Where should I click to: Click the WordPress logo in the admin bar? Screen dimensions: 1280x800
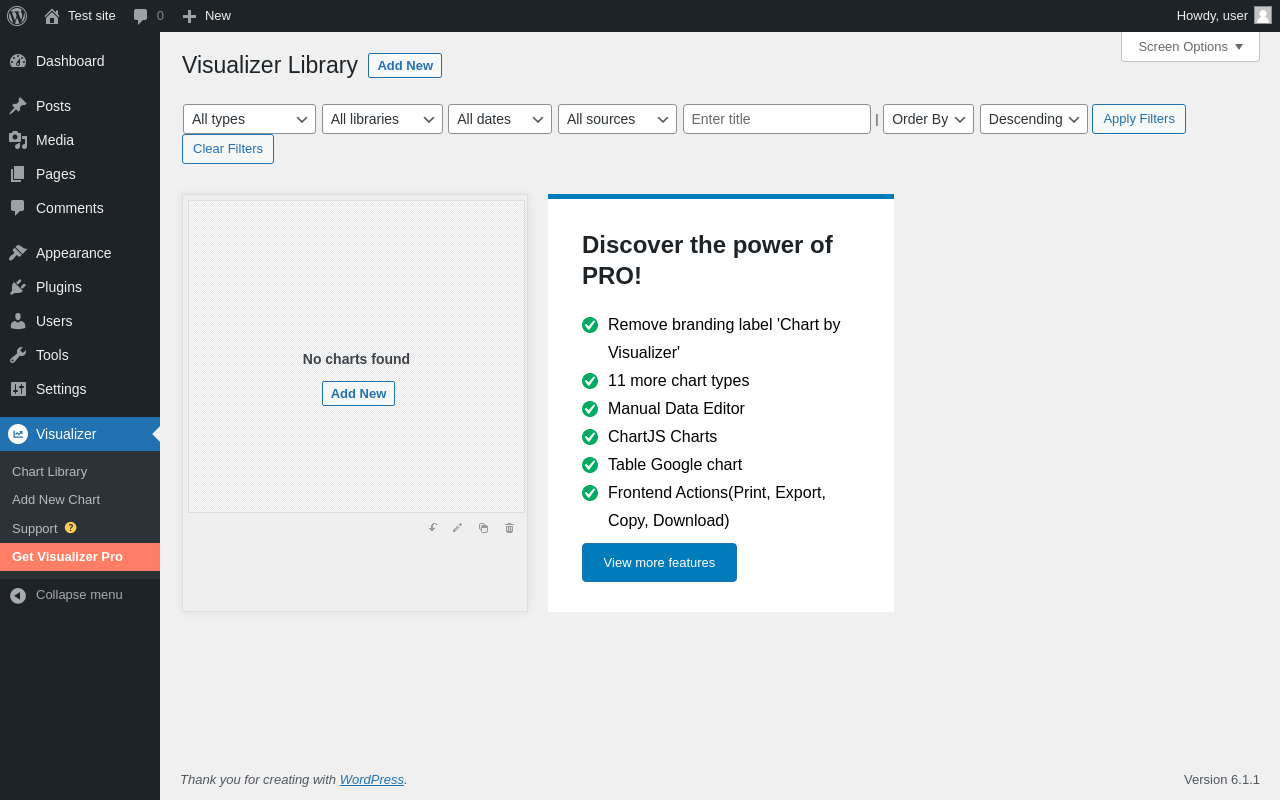click(x=17, y=16)
